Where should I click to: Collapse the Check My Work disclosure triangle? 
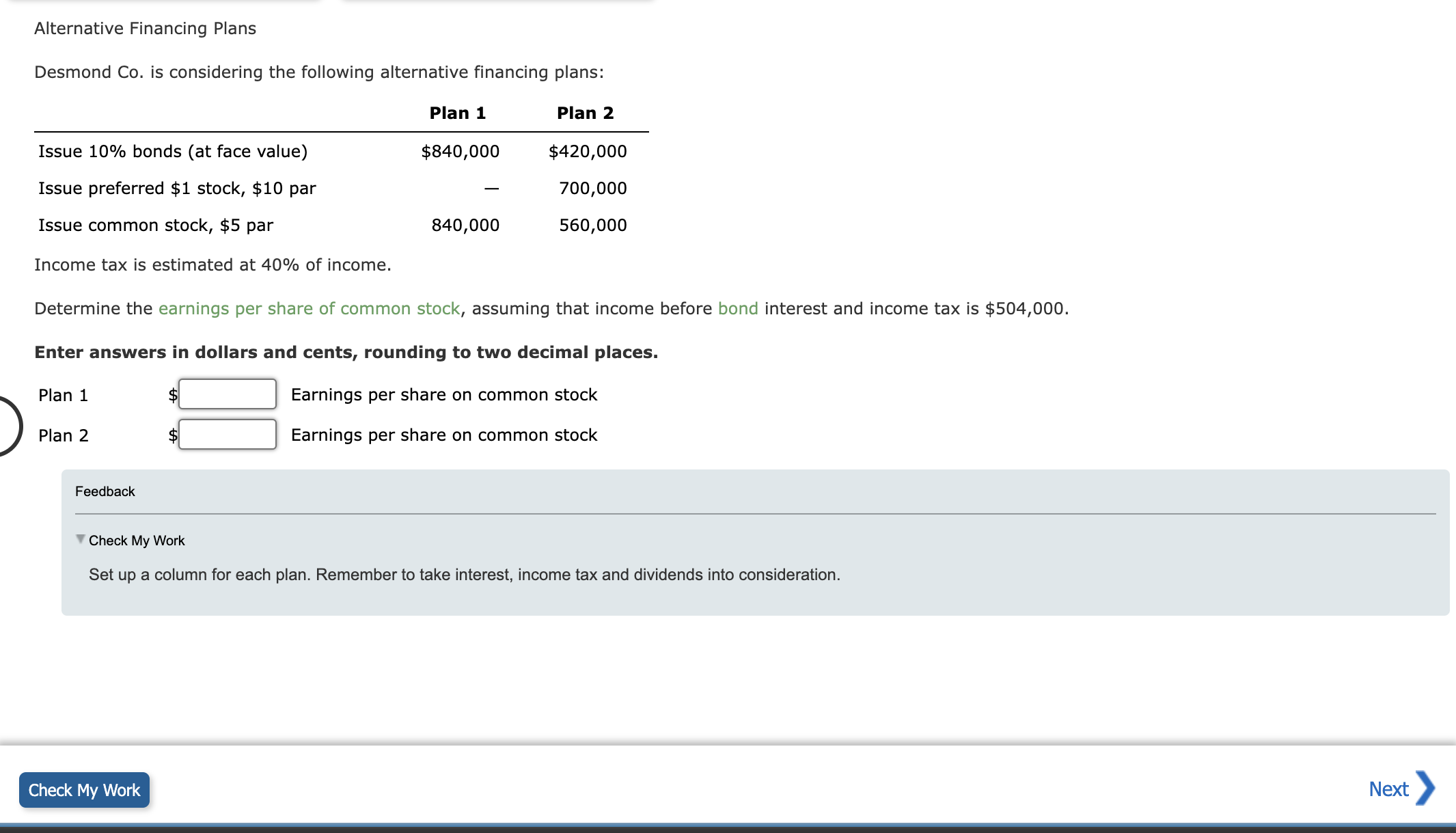(x=80, y=540)
